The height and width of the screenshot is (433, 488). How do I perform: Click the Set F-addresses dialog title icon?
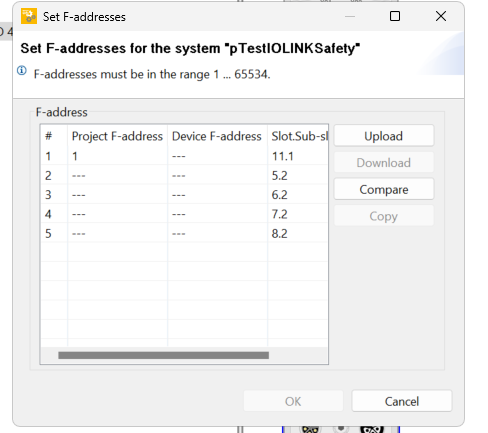click(29, 16)
